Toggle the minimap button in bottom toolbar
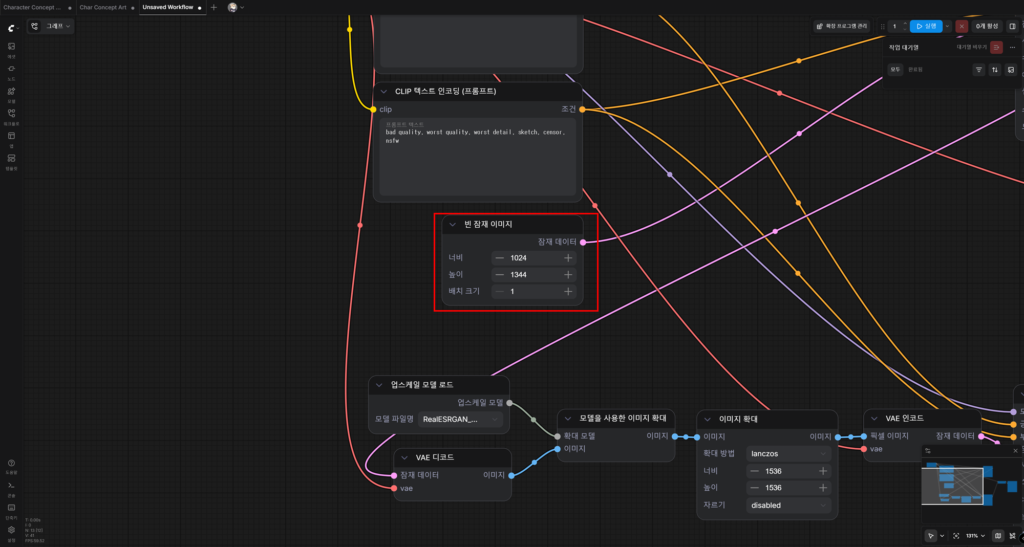Viewport: 1024px width, 547px height. click(x=998, y=536)
